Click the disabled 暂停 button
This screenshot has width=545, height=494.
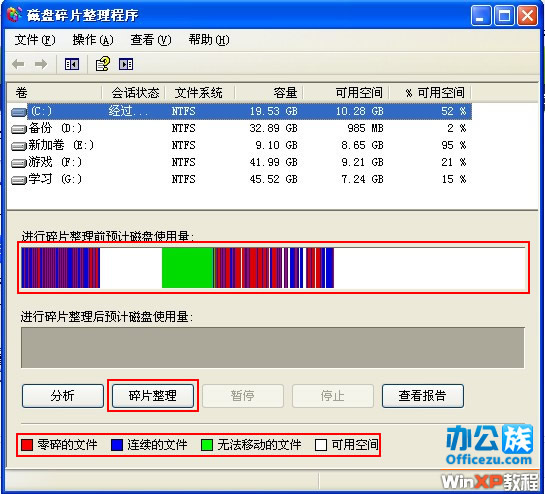click(x=243, y=396)
